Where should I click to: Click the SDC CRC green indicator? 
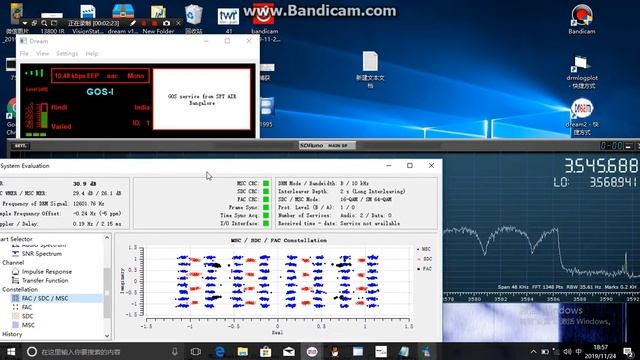266,191
